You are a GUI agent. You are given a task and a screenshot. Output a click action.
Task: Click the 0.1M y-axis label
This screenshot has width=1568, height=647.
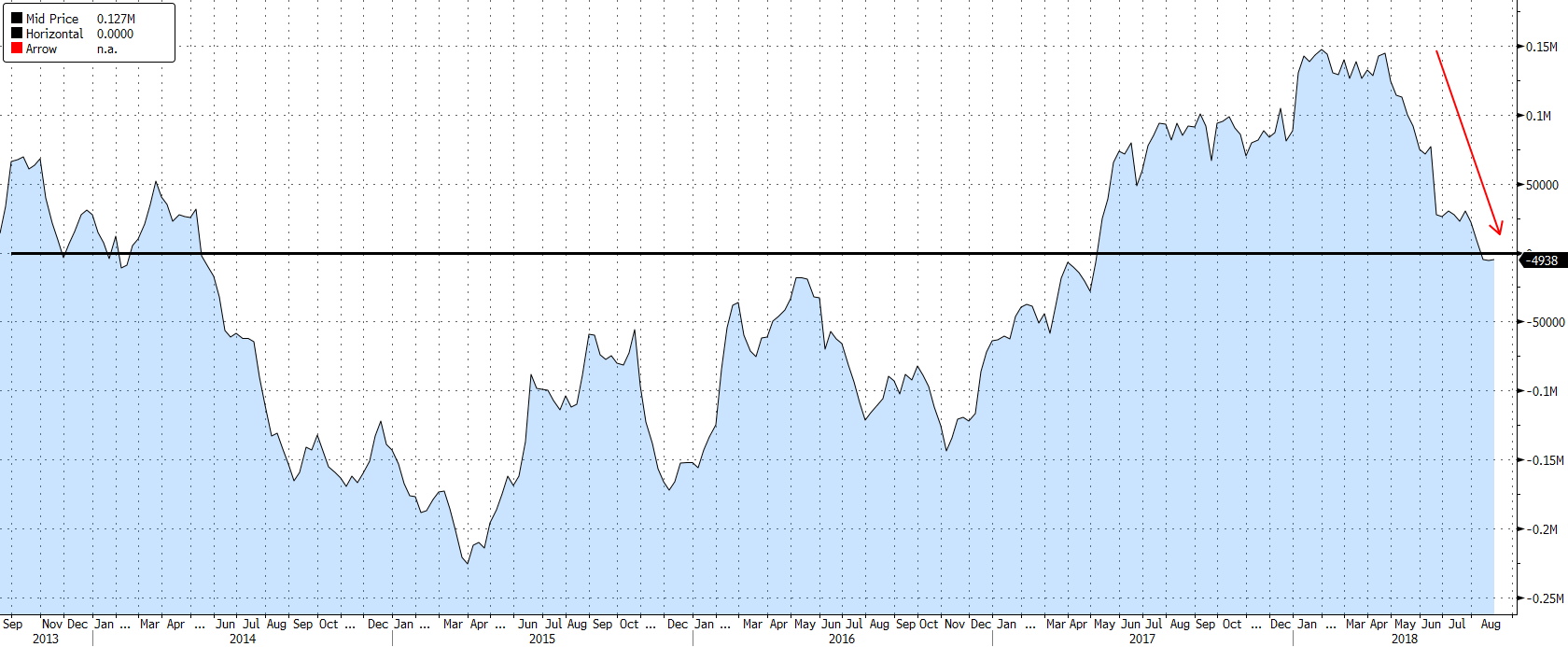(1538, 116)
